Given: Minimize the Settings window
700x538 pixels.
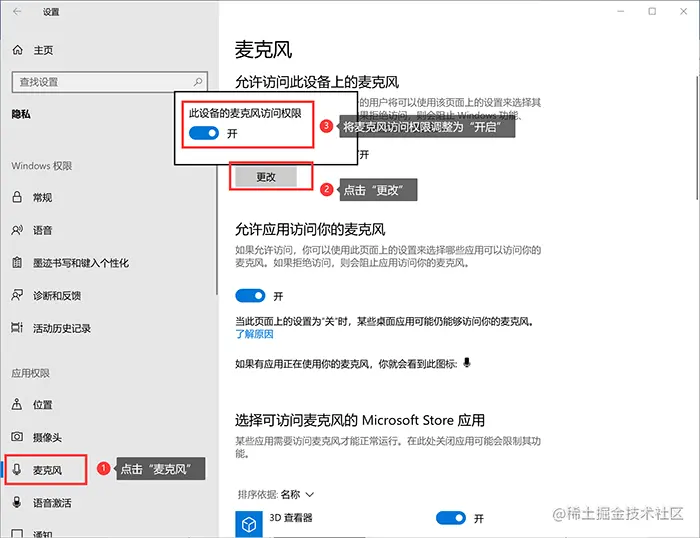Looking at the screenshot, I should (x=621, y=11).
